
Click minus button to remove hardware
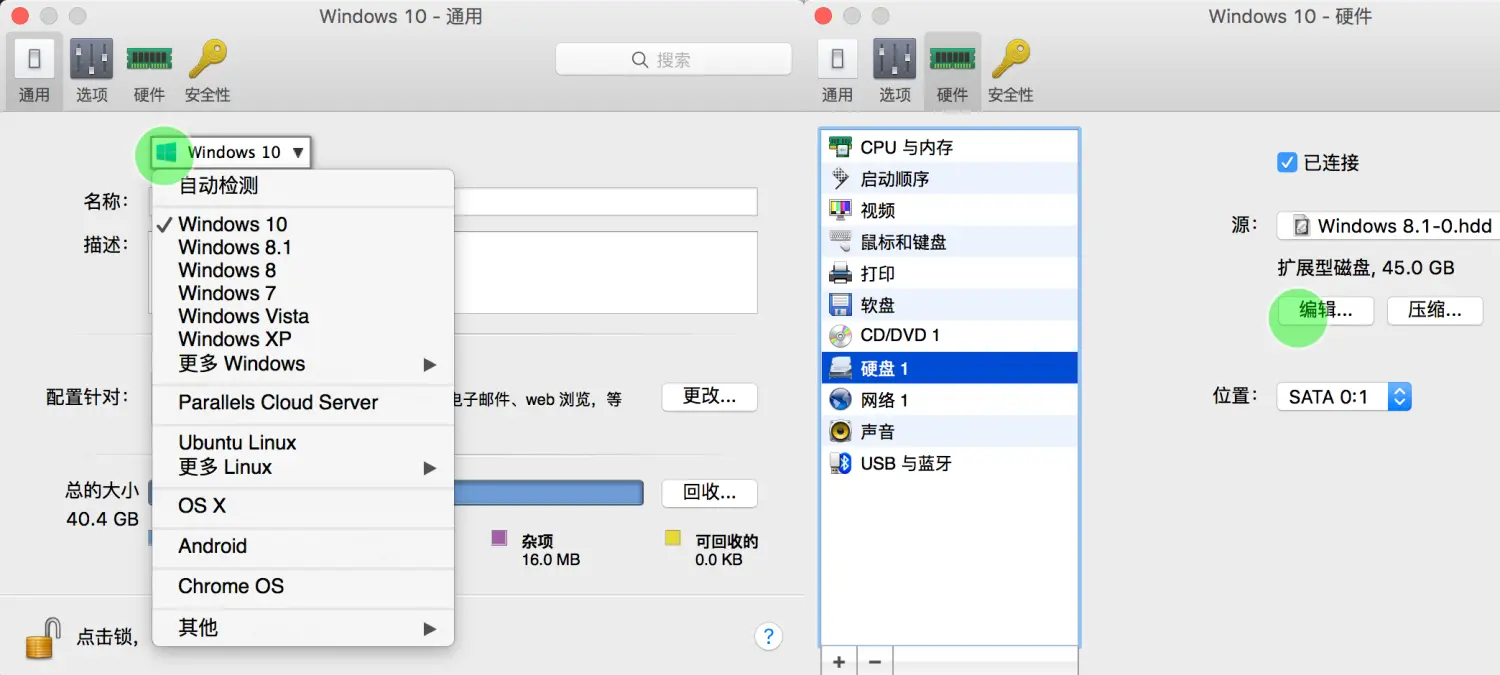(x=874, y=661)
